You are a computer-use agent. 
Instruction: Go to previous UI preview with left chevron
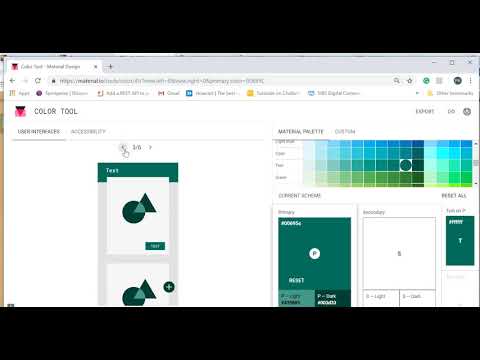(123, 147)
